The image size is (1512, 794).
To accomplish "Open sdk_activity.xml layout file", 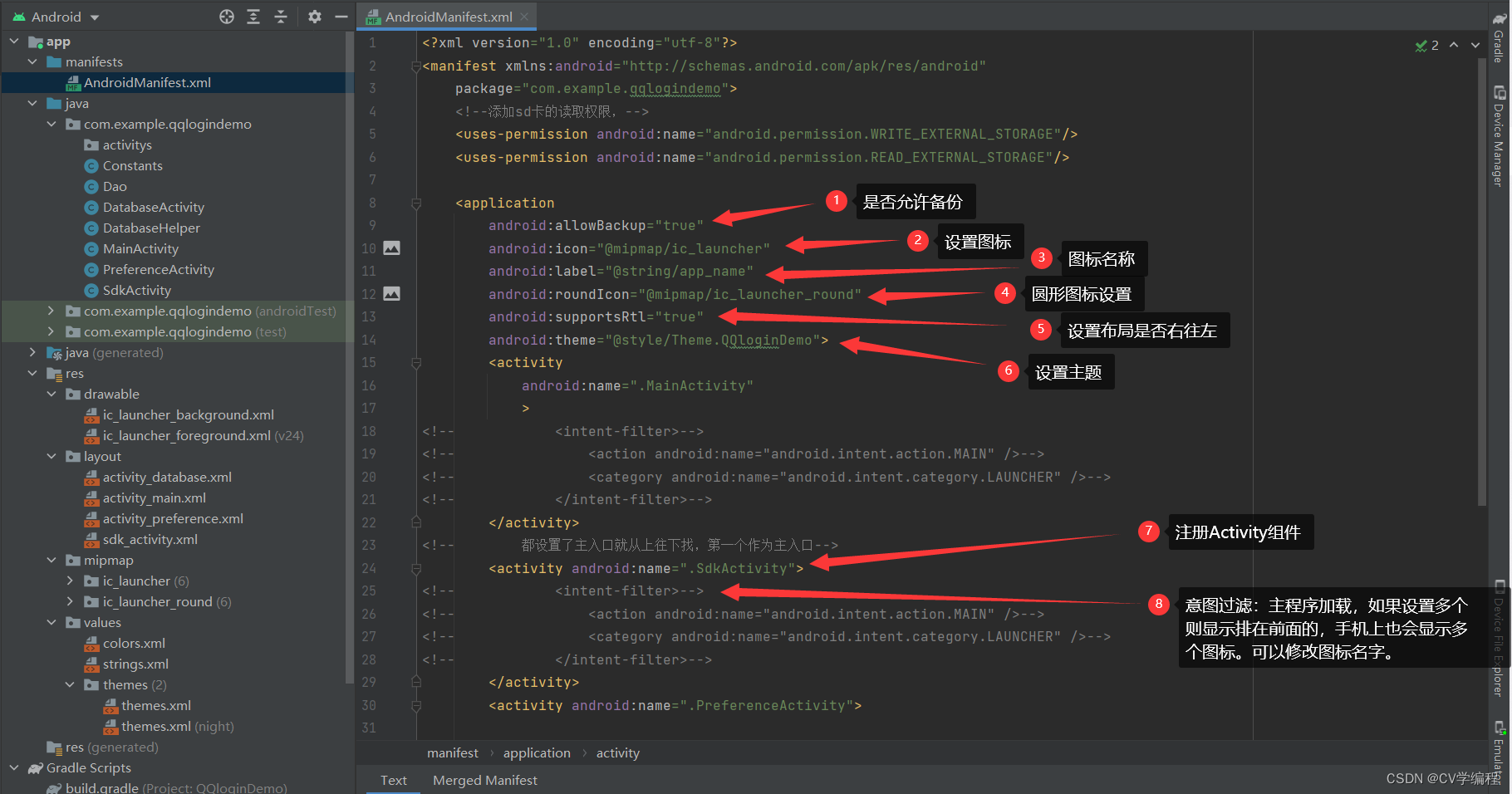I will 150,539.
